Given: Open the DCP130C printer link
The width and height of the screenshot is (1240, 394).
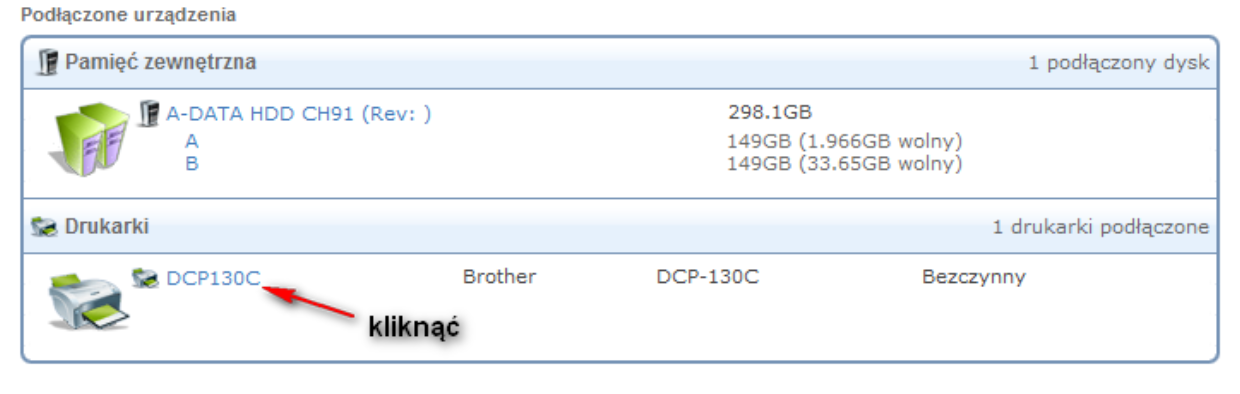Looking at the screenshot, I should [x=213, y=278].
